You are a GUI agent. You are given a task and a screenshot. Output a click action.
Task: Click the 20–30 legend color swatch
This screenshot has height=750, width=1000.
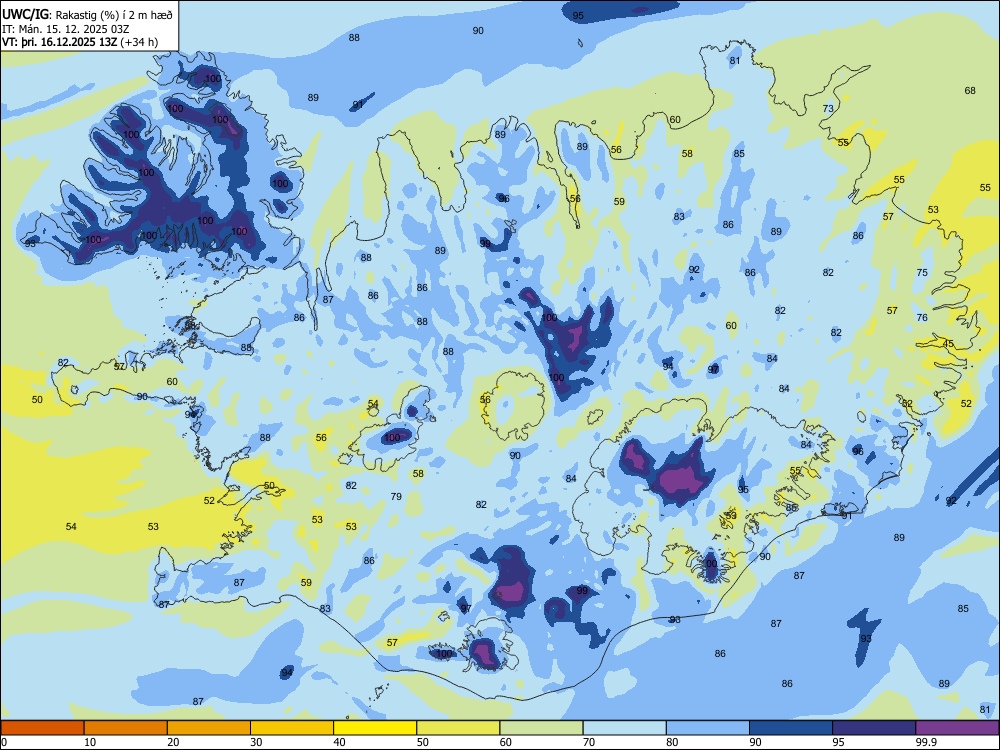(209, 728)
